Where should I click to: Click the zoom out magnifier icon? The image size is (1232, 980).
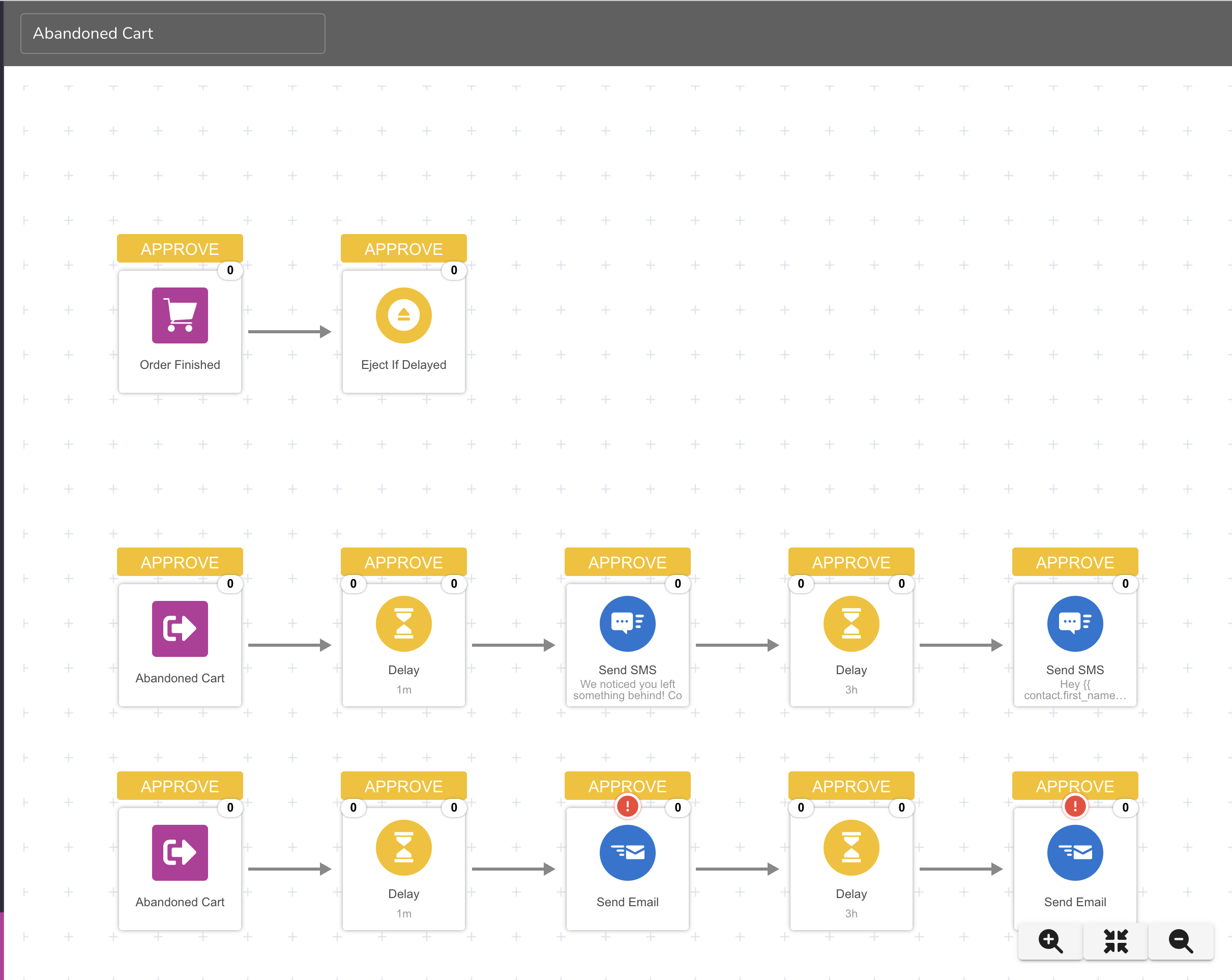(1180, 940)
